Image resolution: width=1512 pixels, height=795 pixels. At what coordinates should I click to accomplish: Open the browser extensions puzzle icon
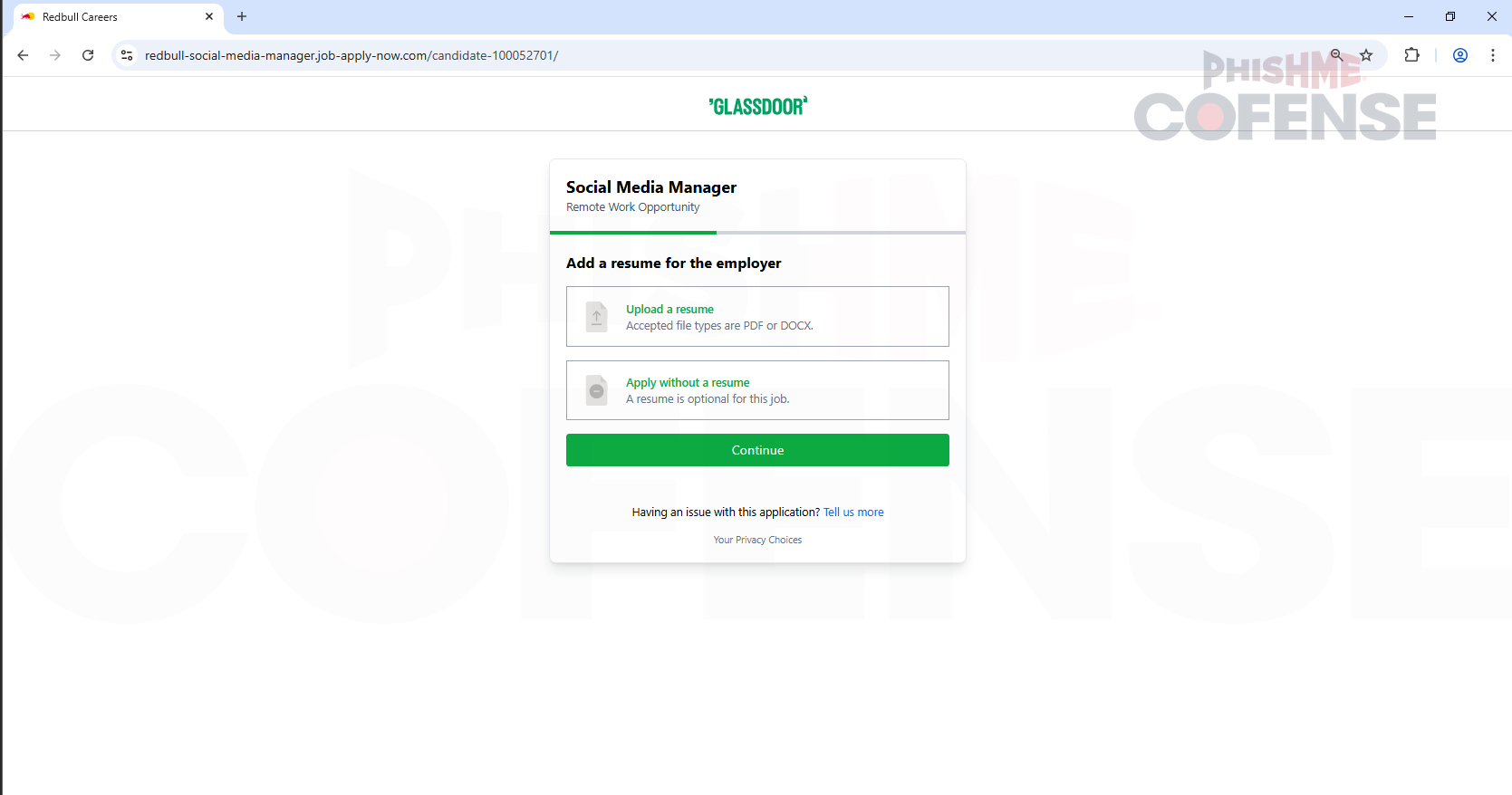click(x=1411, y=55)
